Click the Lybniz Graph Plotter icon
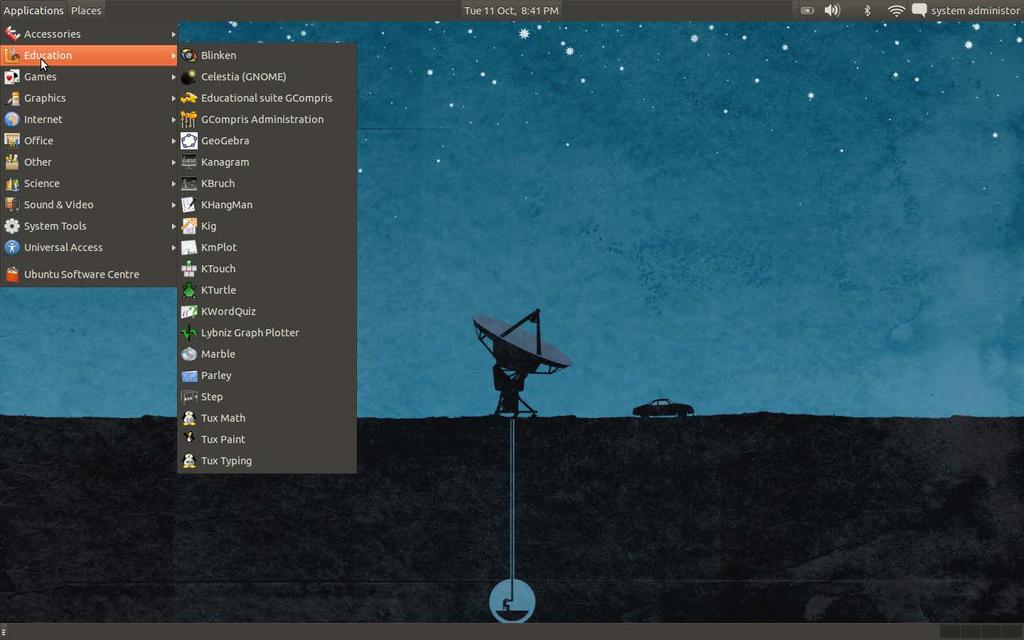Screen dimensions: 1024x640 (x=189, y=333)
